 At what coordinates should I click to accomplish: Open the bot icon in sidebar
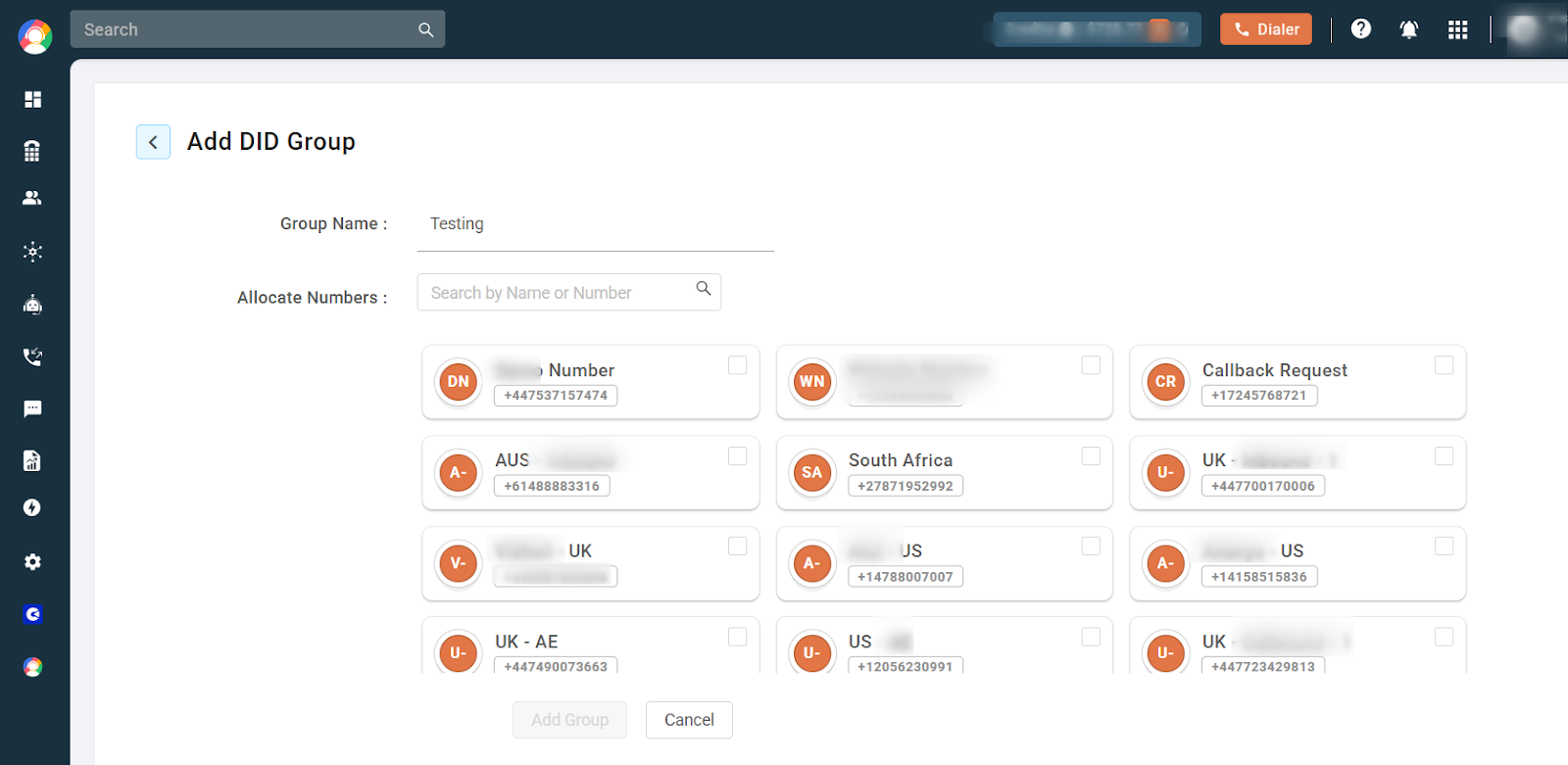[32, 305]
